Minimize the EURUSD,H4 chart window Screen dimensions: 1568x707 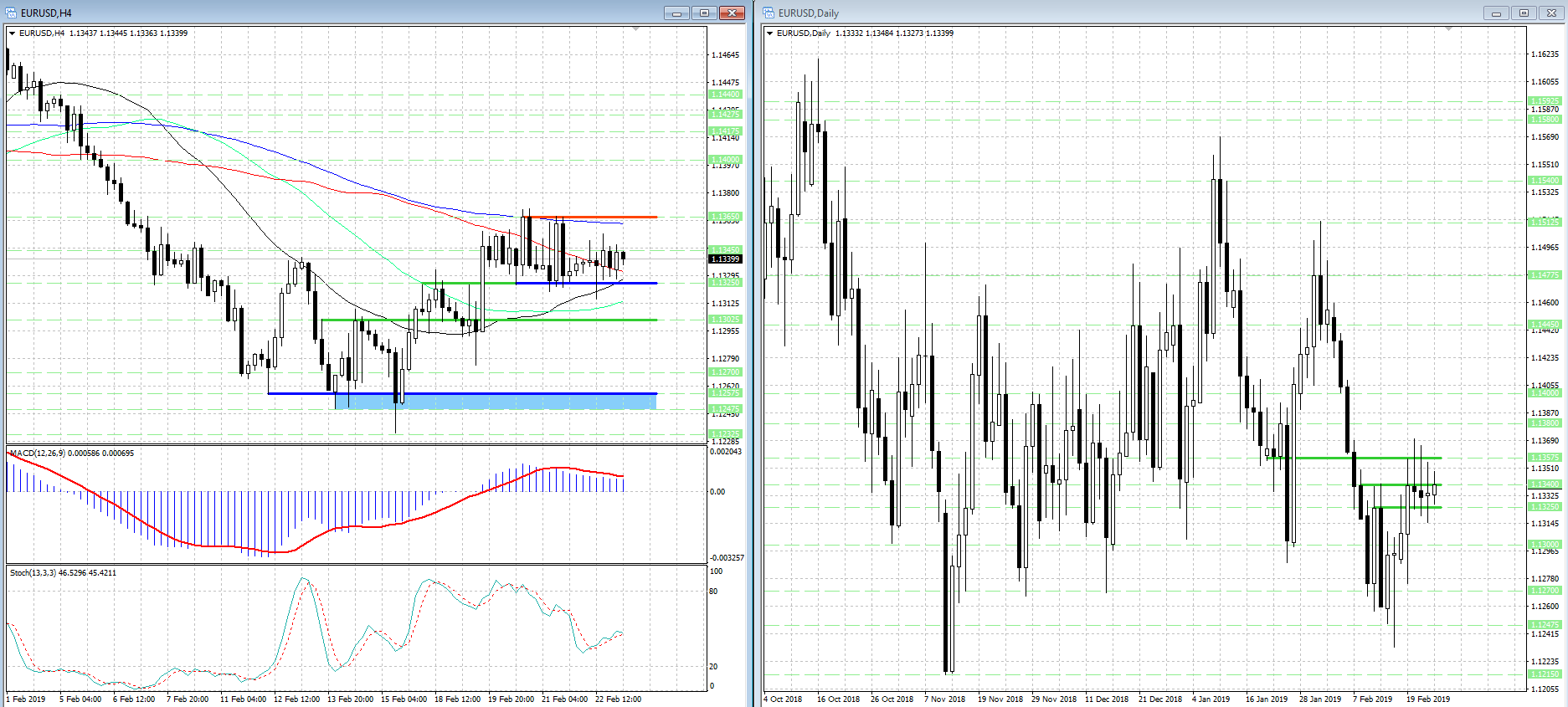676,13
